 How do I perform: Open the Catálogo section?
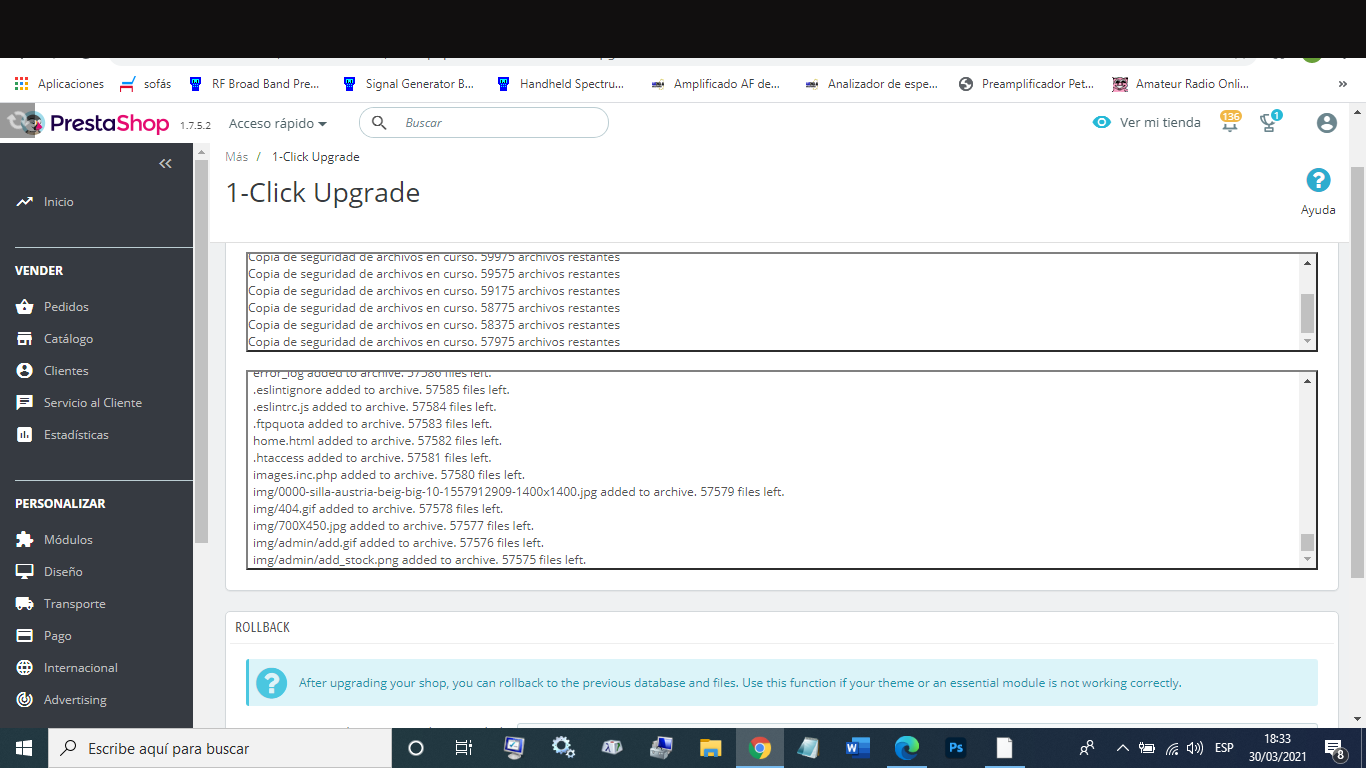[68, 338]
